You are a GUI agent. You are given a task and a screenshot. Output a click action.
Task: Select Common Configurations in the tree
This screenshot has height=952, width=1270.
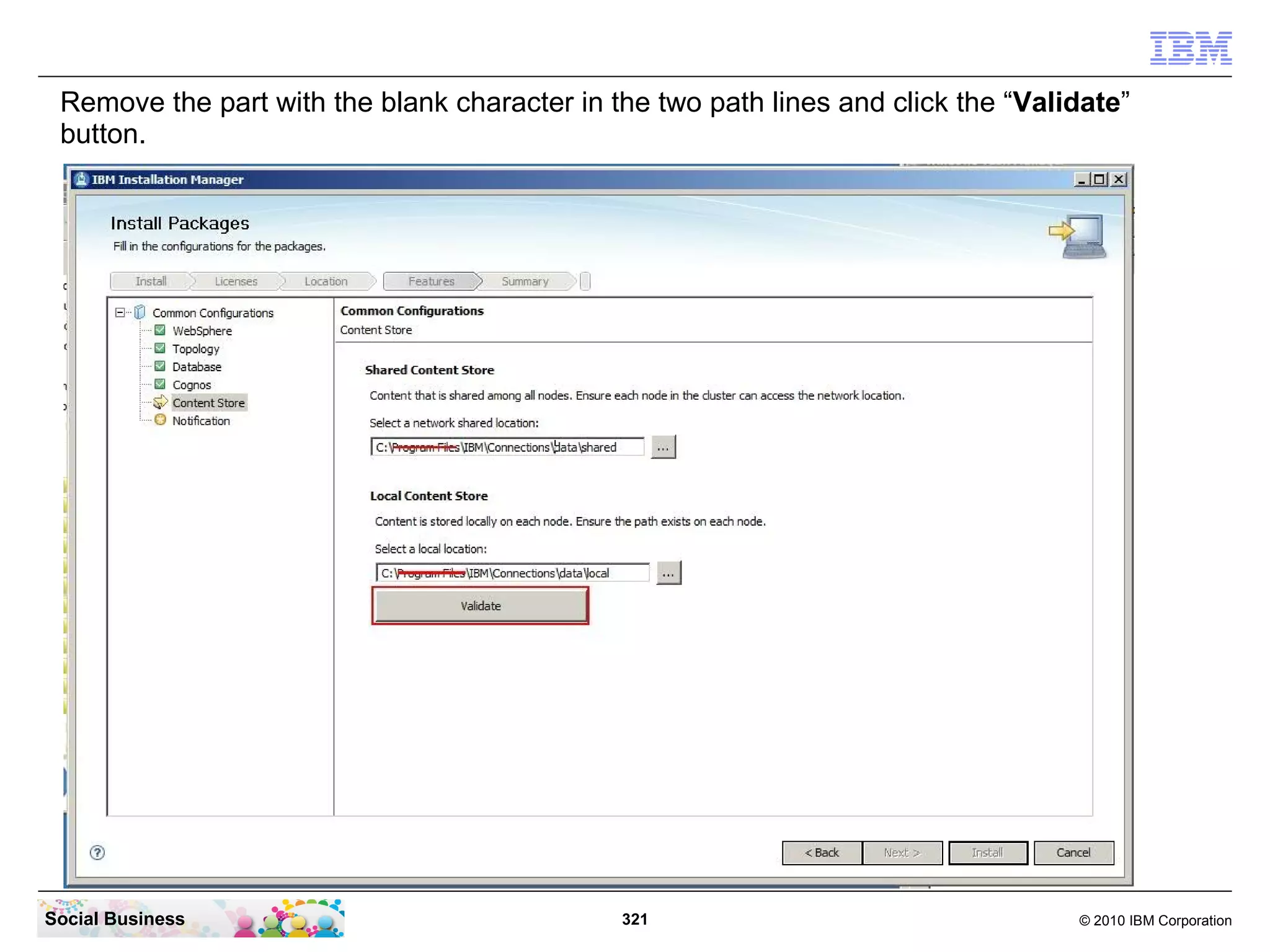[x=213, y=313]
